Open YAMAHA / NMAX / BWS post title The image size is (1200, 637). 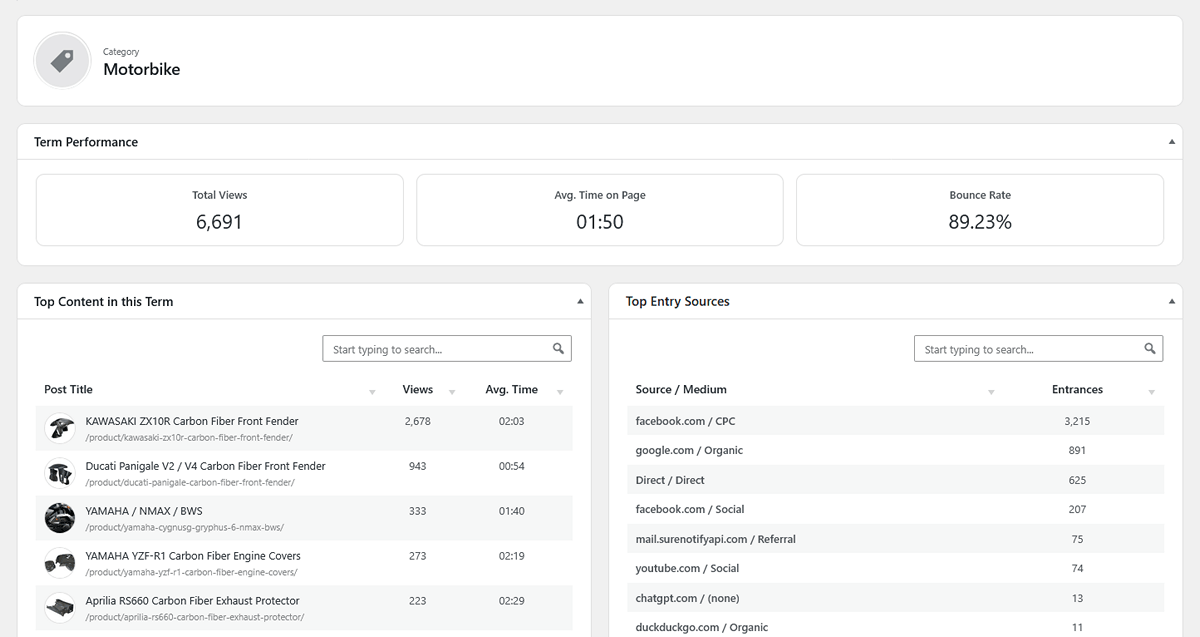pyautogui.click(x=144, y=511)
